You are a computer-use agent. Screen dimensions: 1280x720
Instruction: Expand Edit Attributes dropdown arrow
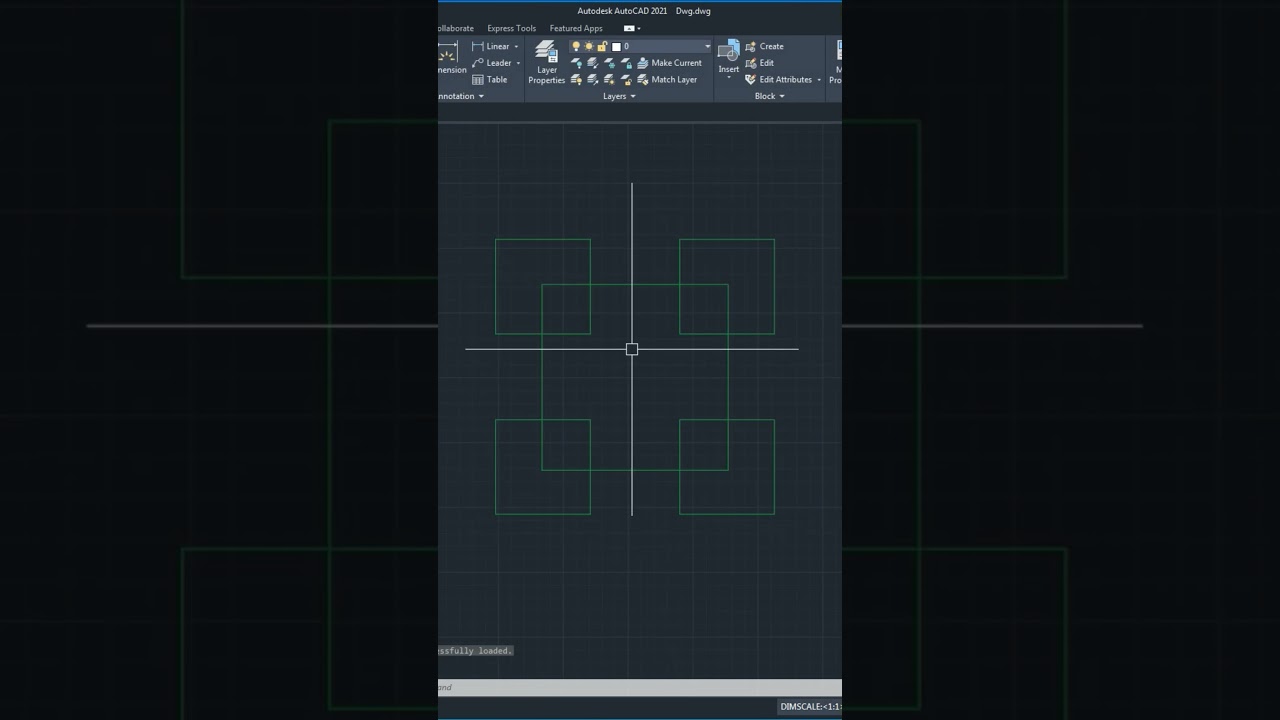[x=819, y=80]
